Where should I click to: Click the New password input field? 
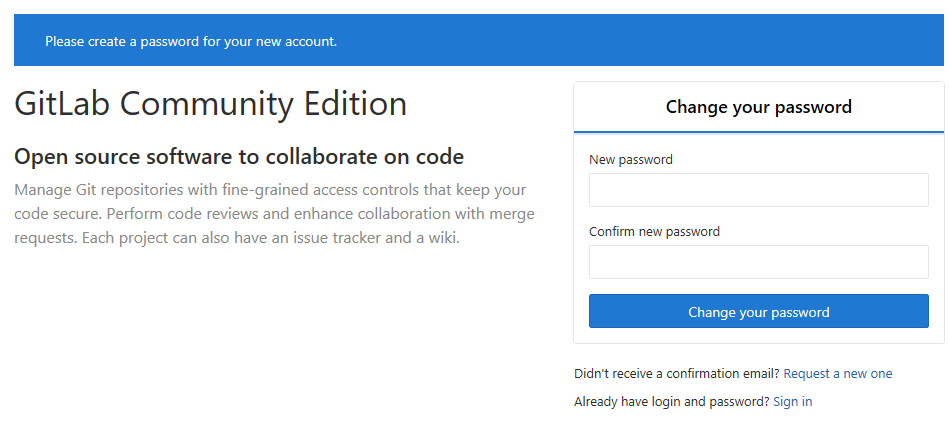point(758,191)
